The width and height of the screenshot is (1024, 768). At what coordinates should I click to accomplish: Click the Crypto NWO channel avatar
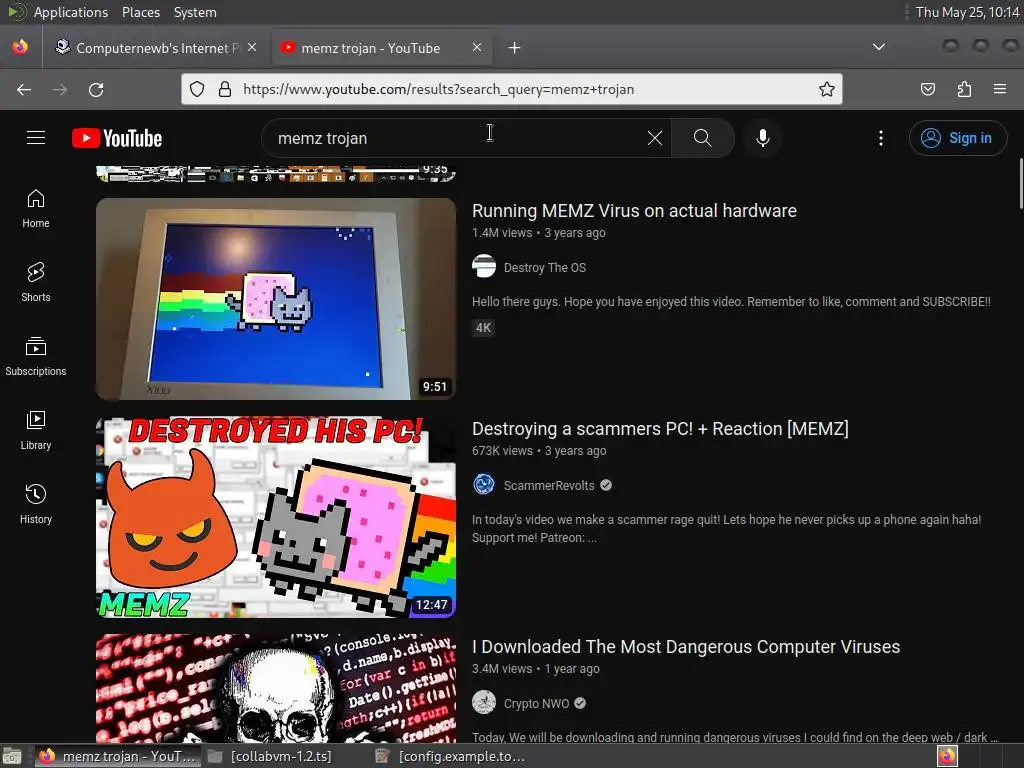pos(484,703)
